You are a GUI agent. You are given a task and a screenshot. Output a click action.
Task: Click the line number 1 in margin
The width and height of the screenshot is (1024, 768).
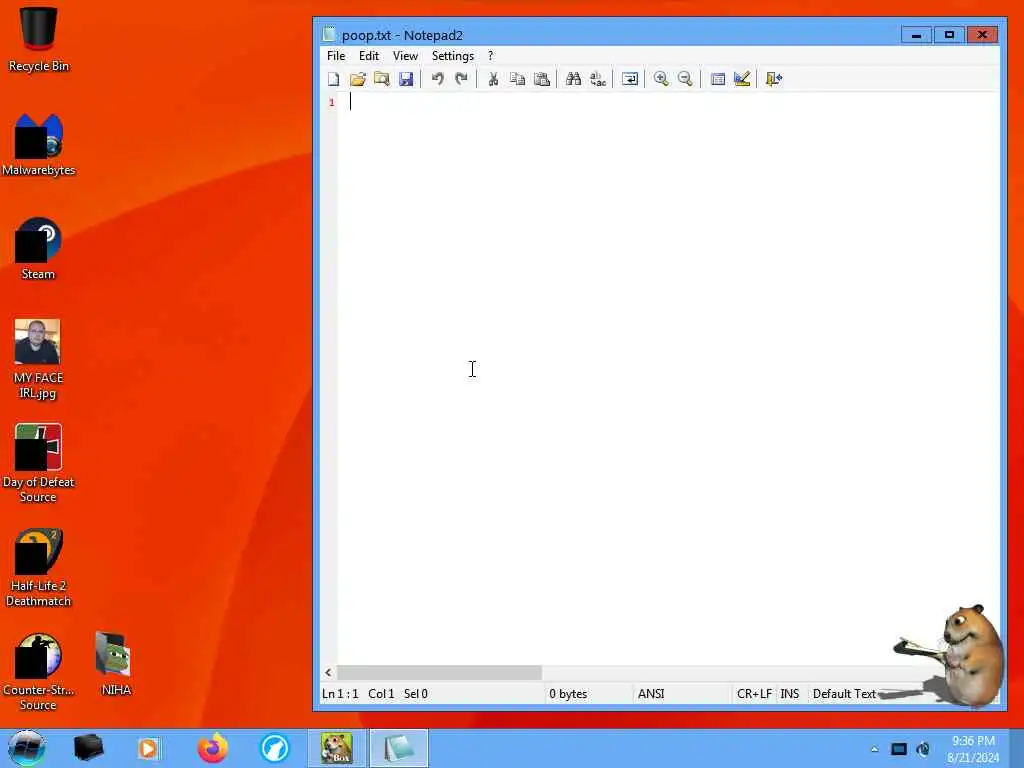(332, 103)
